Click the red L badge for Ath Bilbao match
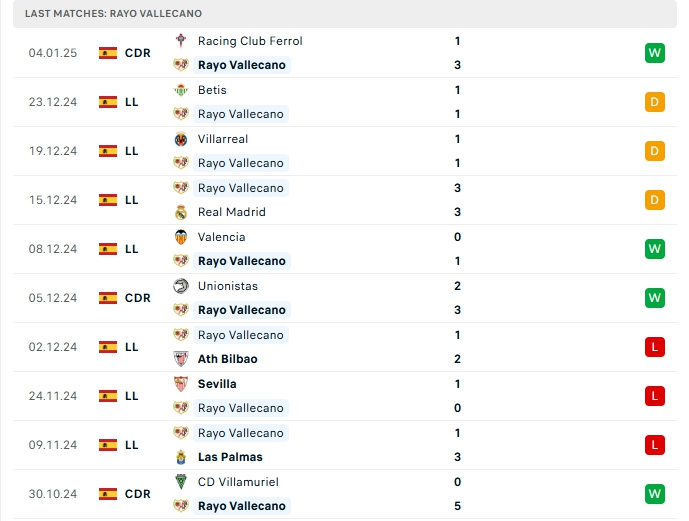 point(655,347)
